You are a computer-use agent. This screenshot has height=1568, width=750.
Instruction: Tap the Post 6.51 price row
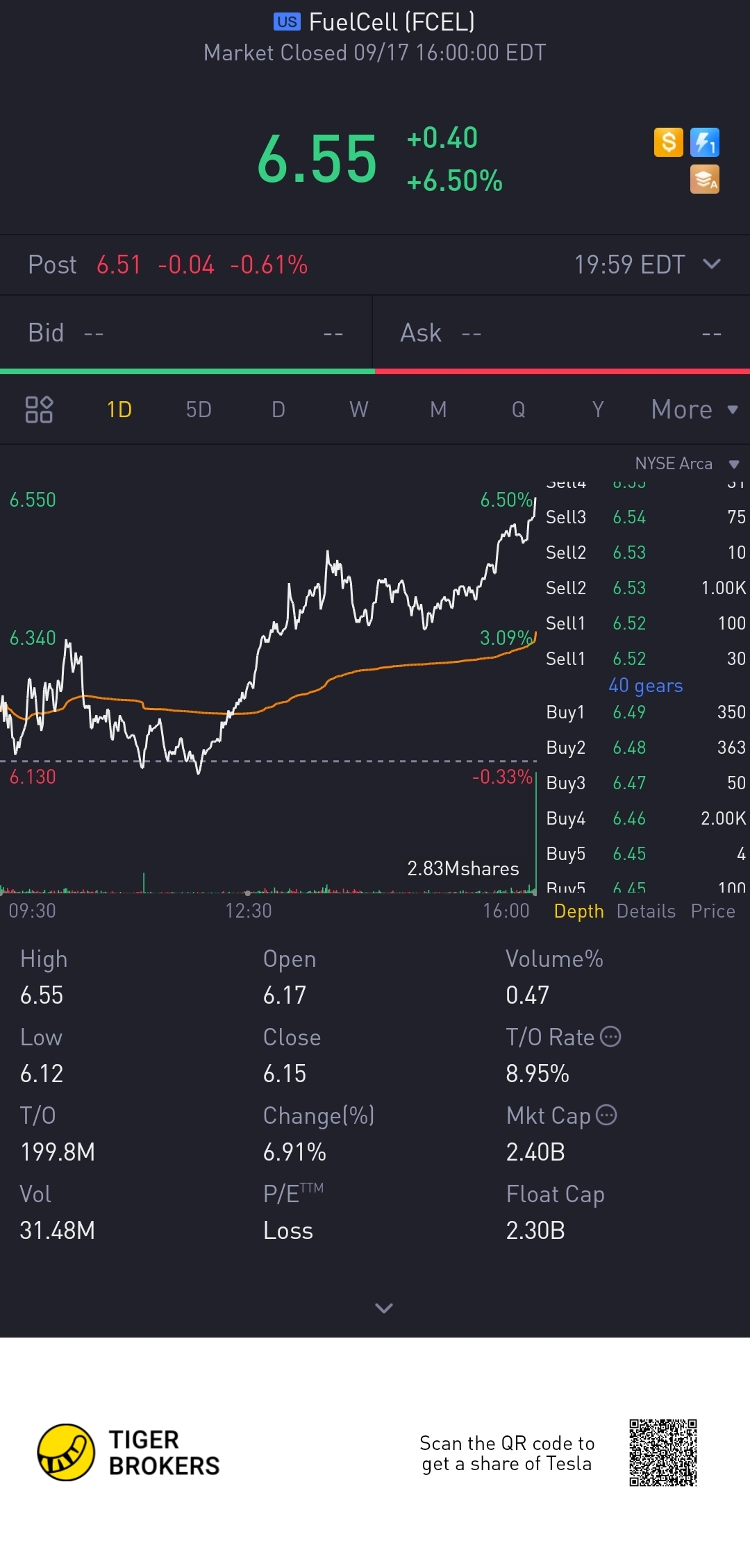[x=375, y=264]
